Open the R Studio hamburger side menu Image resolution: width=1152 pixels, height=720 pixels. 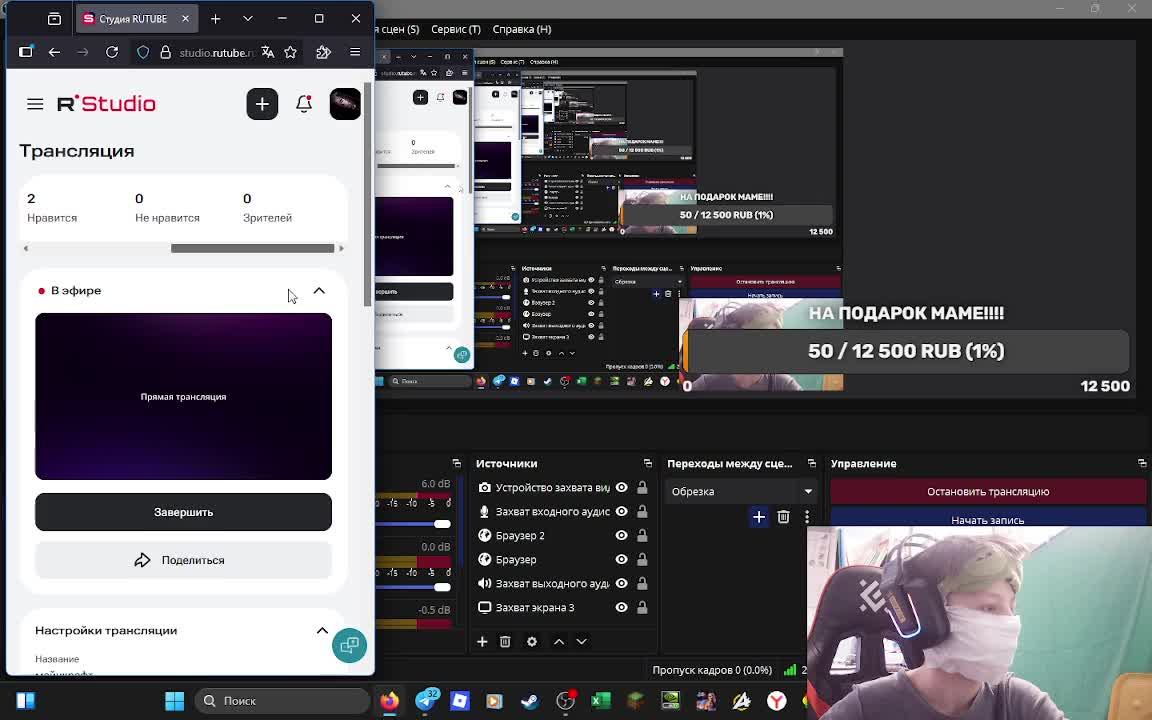point(35,104)
